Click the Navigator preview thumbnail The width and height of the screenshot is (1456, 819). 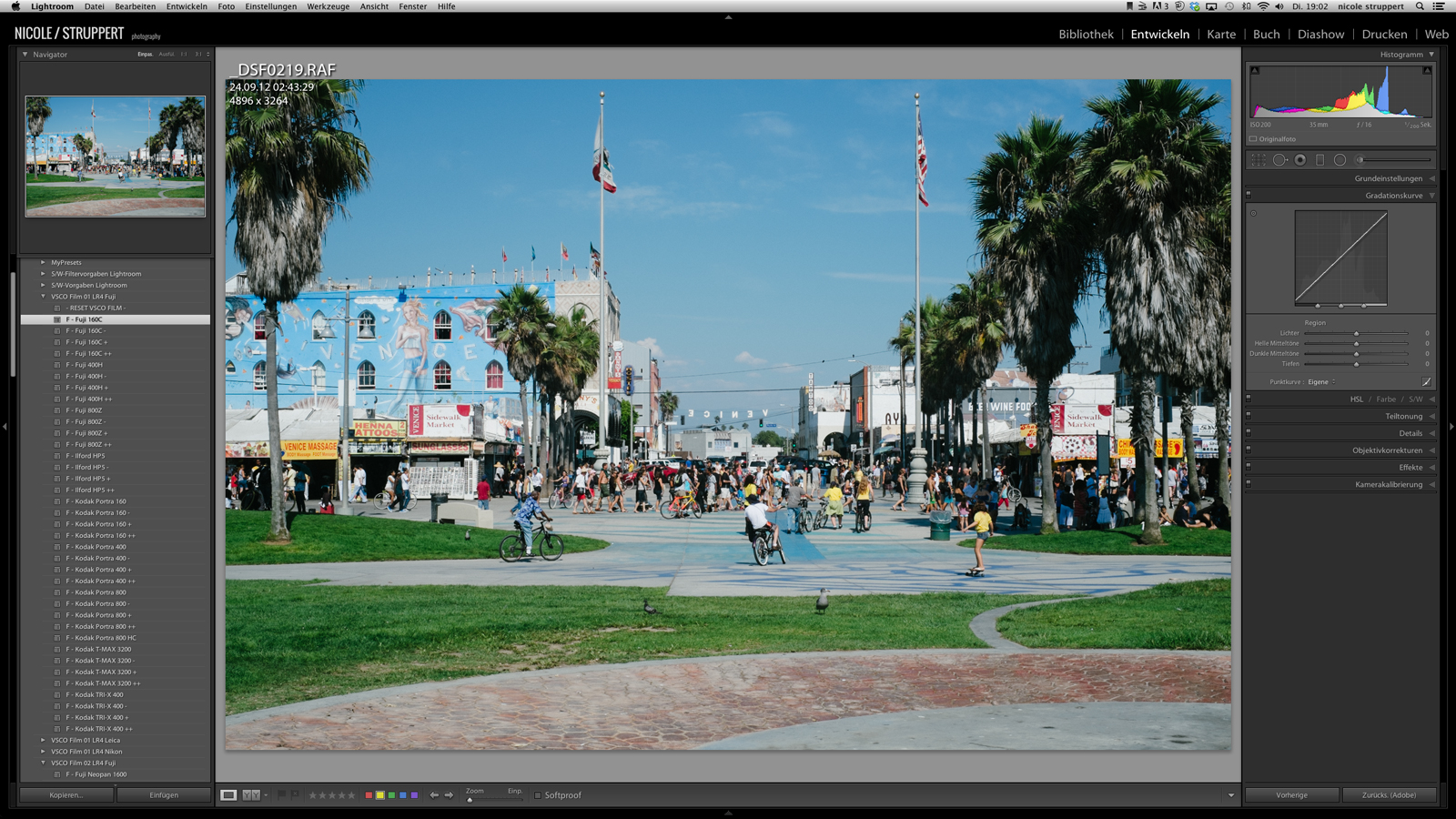(x=116, y=157)
